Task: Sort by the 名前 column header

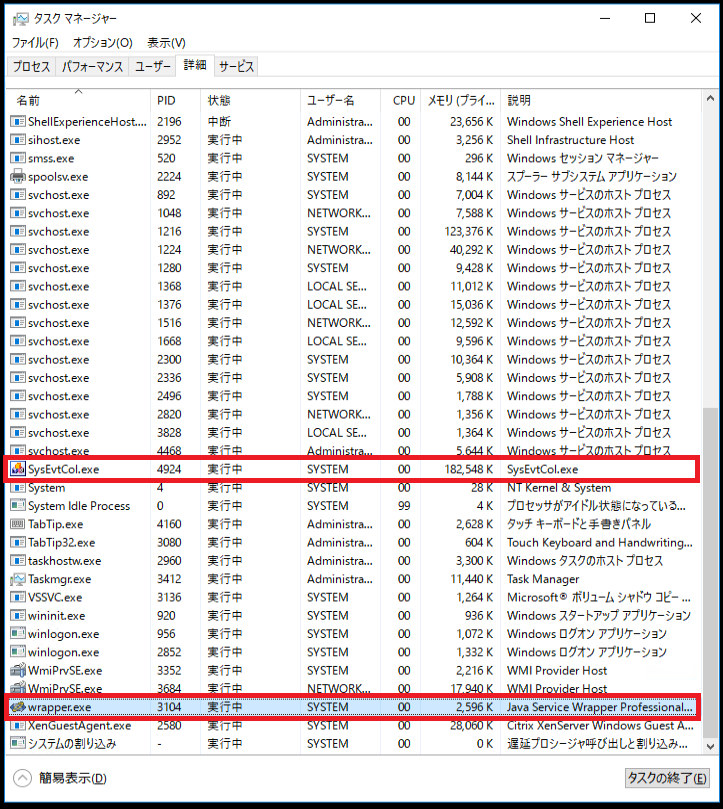Action: tap(78, 100)
